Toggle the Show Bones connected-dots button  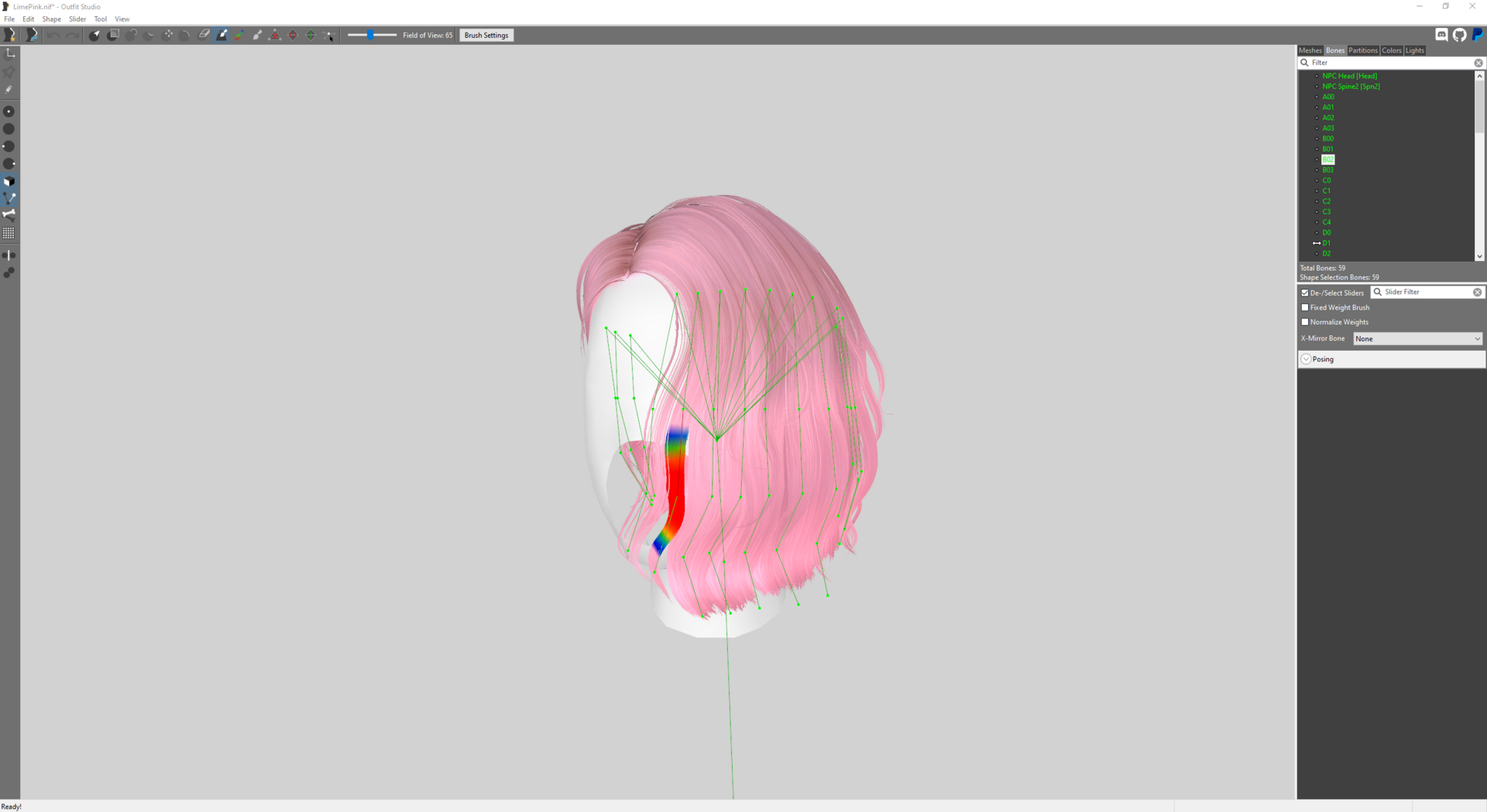click(x=9, y=198)
